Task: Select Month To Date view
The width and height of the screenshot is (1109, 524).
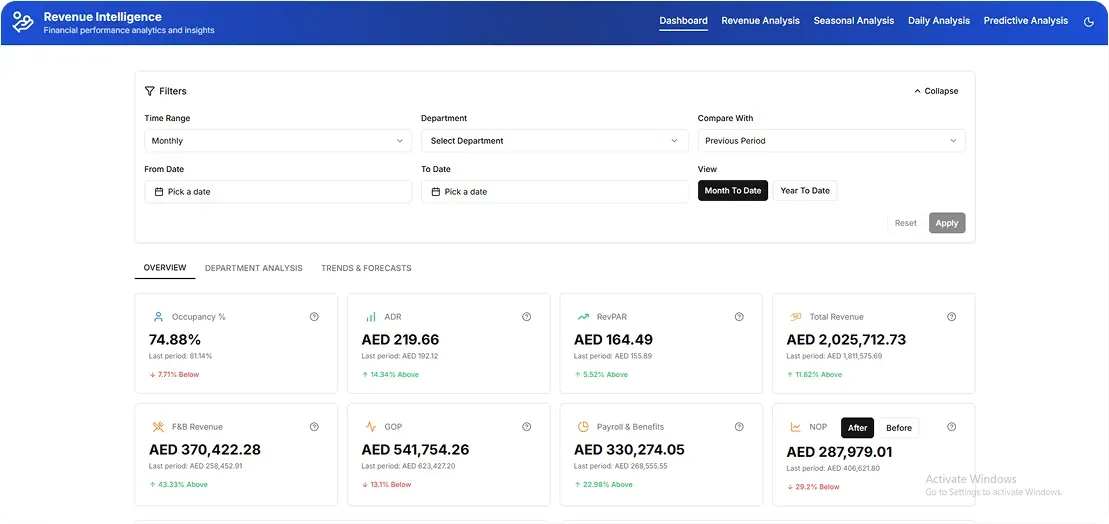Action: point(733,191)
